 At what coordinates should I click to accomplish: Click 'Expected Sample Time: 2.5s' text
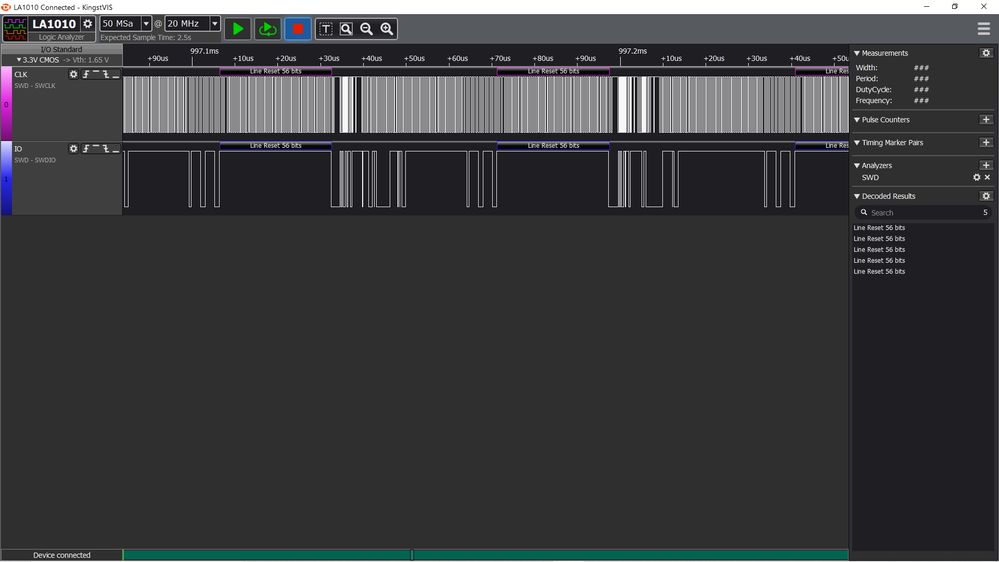point(146,37)
